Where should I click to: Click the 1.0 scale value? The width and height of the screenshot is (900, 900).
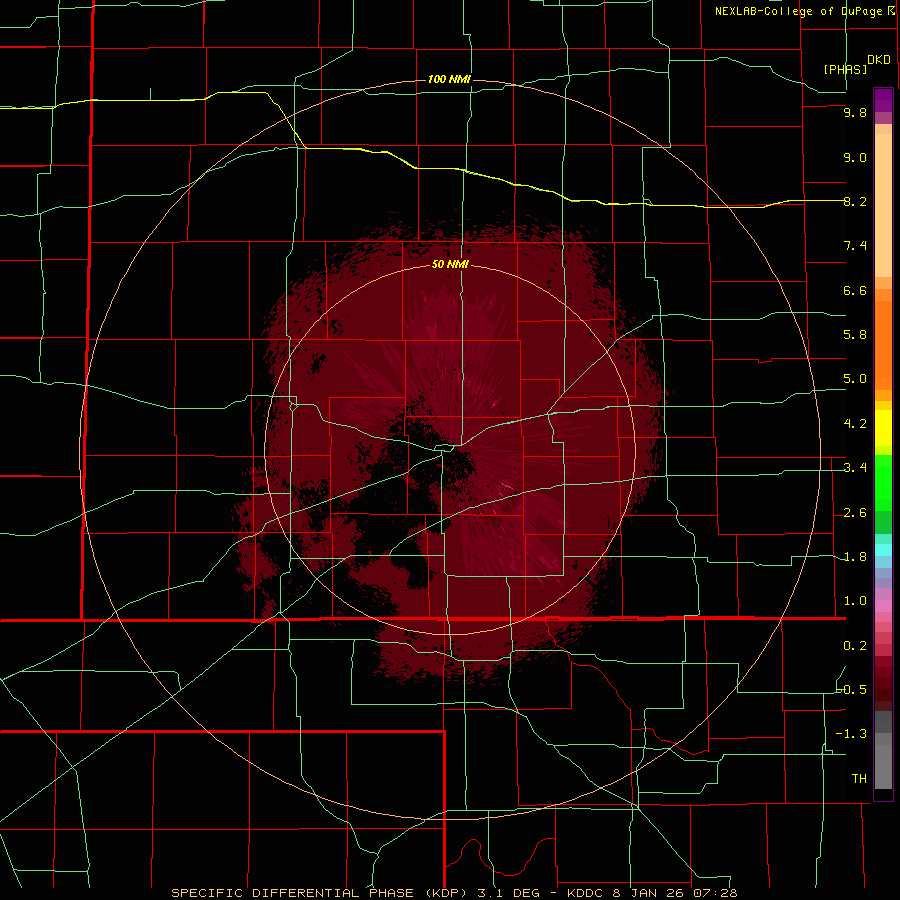855,601
